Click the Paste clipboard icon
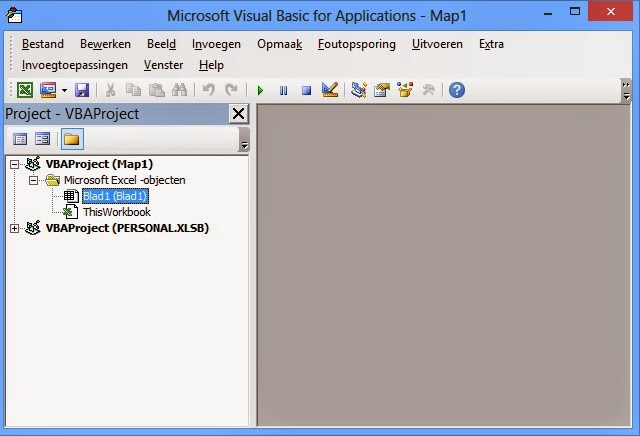 (156, 90)
